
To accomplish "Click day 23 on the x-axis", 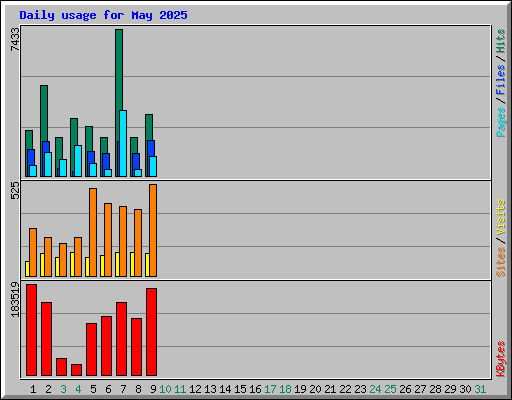I will point(360,389).
